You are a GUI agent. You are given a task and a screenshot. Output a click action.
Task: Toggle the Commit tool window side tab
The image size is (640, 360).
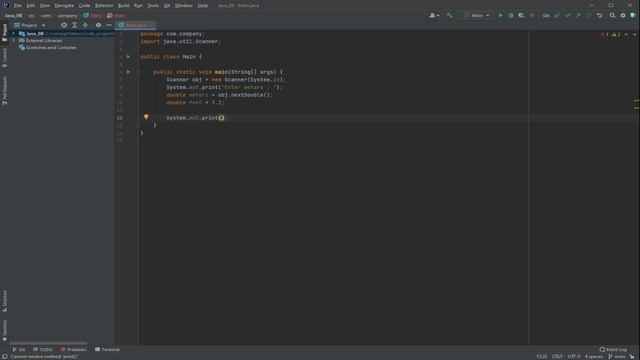point(4,58)
